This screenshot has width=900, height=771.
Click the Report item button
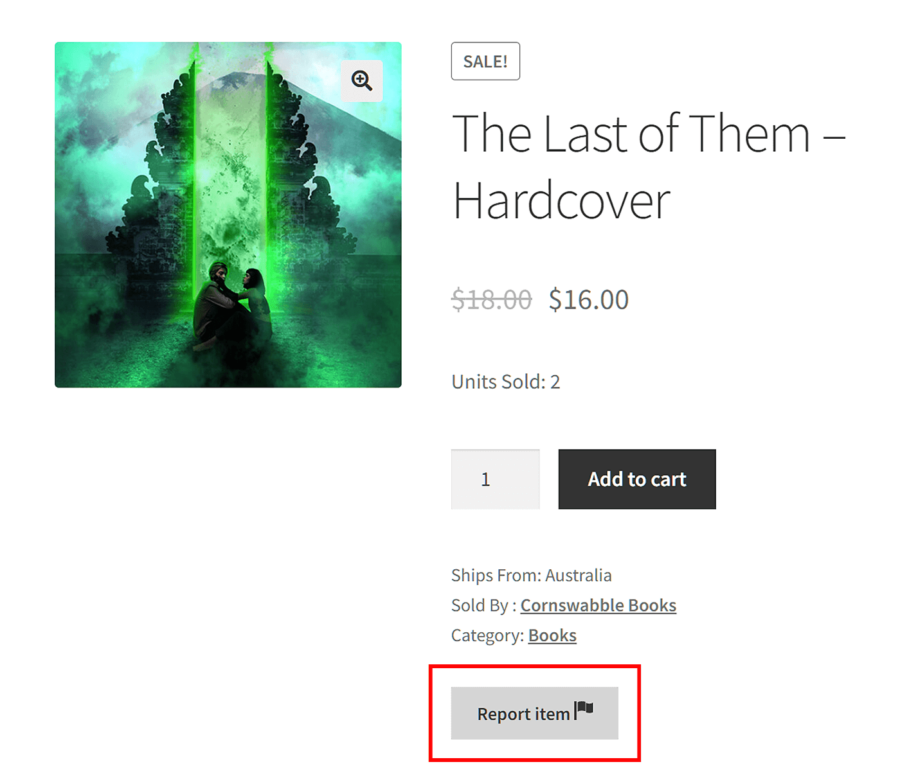pos(534,713)
